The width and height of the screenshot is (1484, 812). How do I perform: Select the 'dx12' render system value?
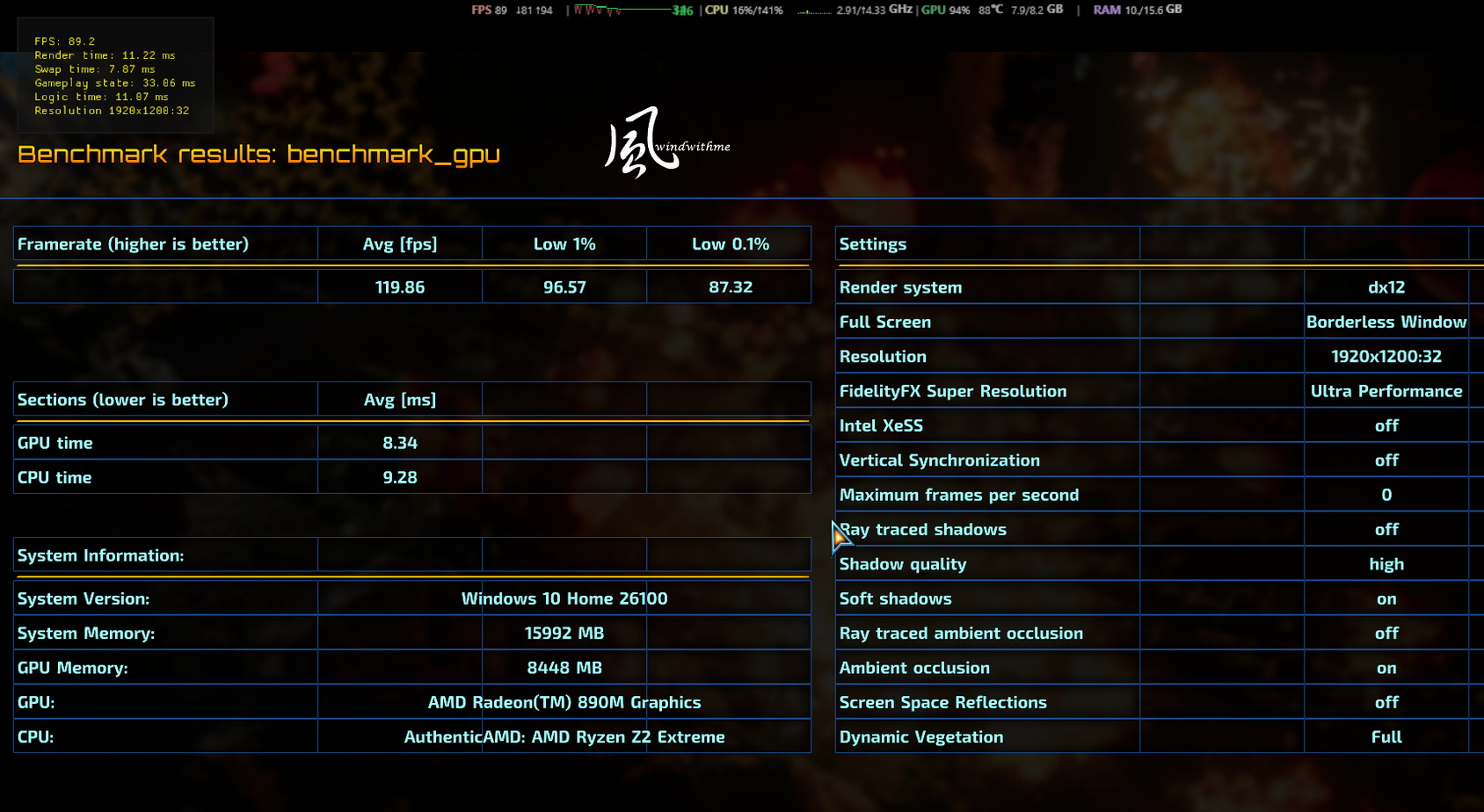click(x=1386, y=287)
